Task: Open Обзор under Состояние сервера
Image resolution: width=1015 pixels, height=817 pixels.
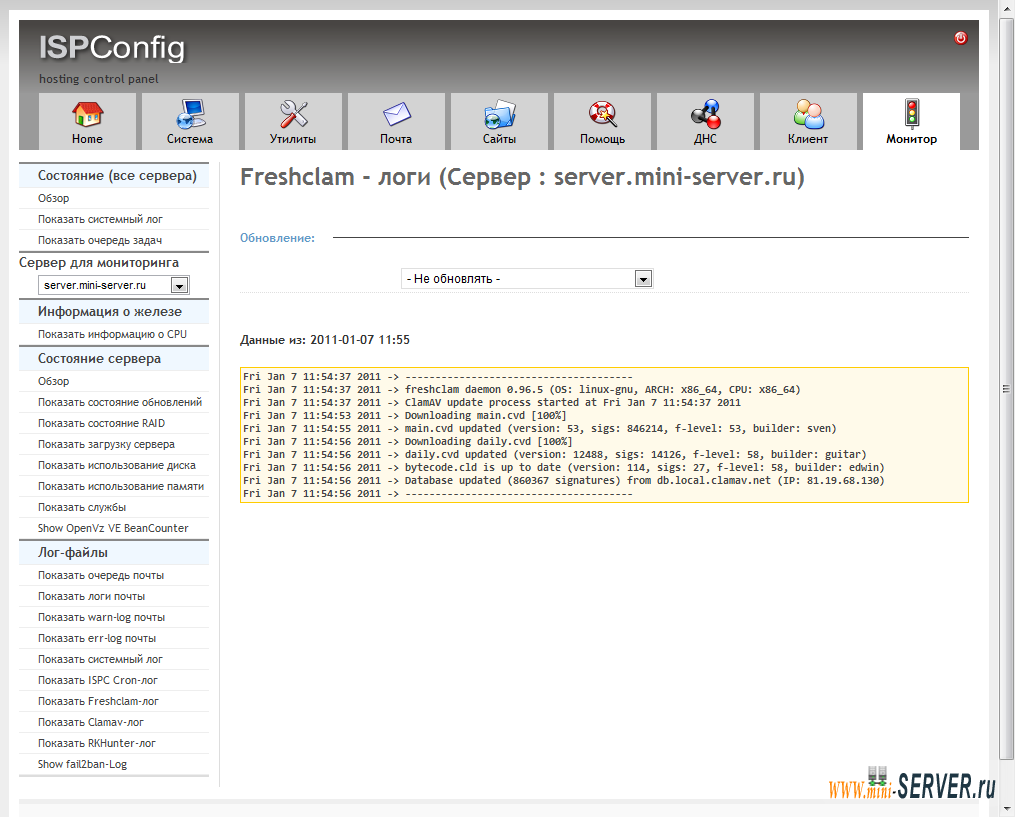Action: [54, 381]
